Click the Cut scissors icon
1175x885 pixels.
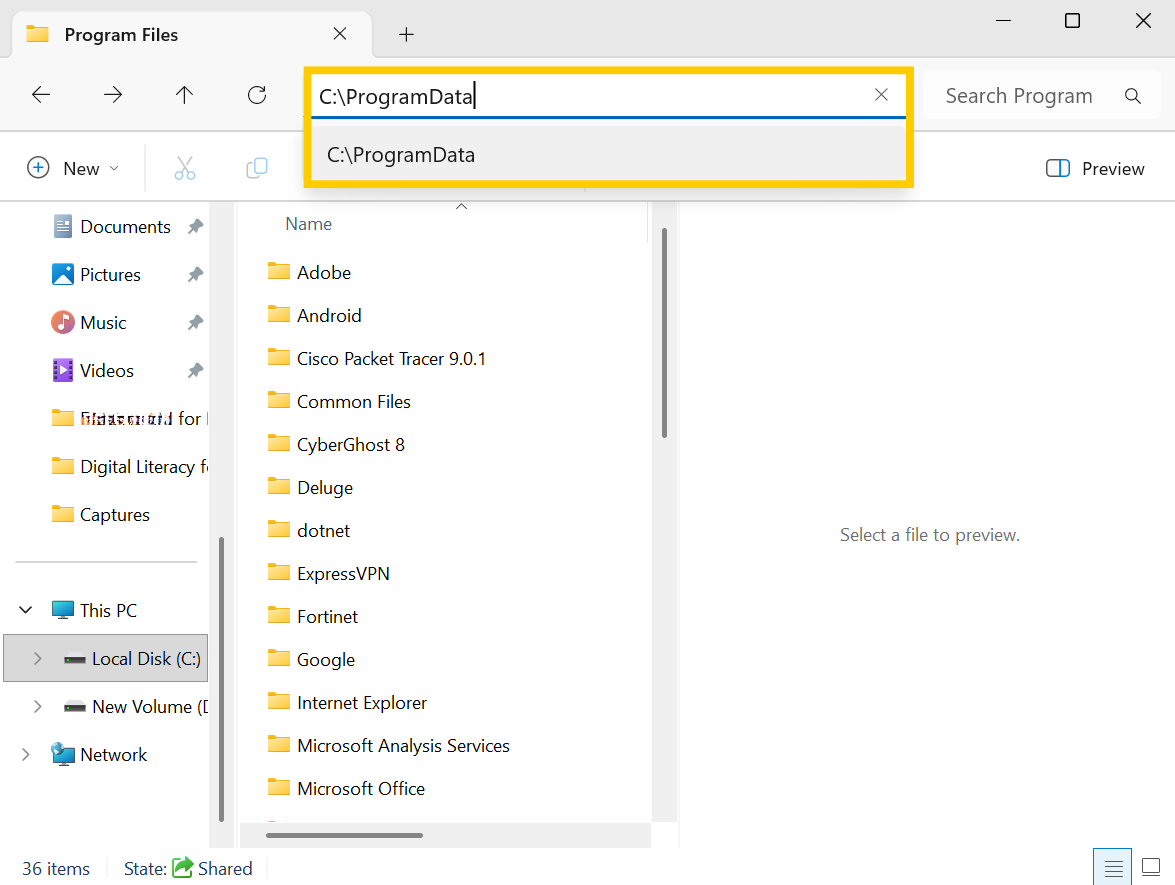tap(184, 168)
